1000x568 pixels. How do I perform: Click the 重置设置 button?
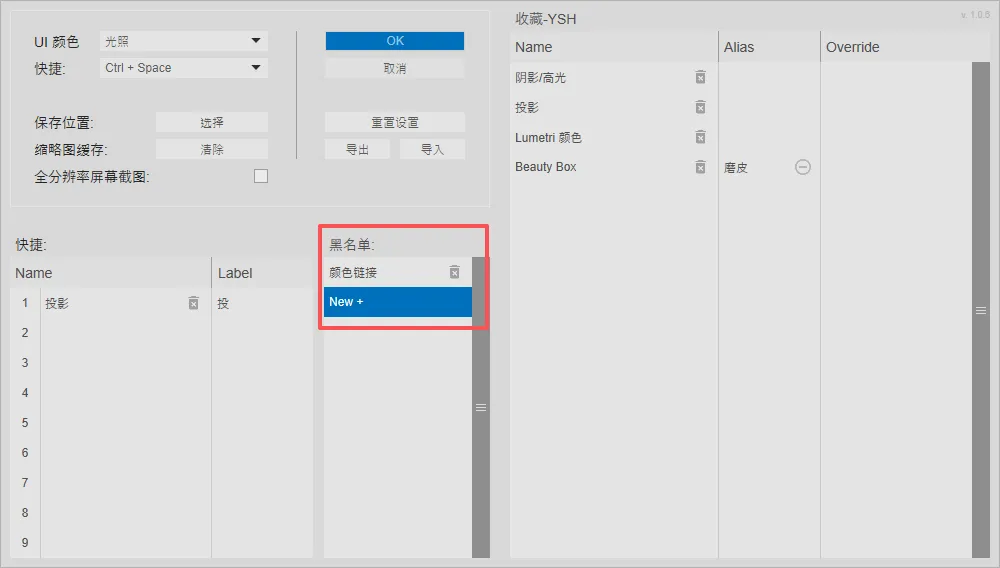395,122
